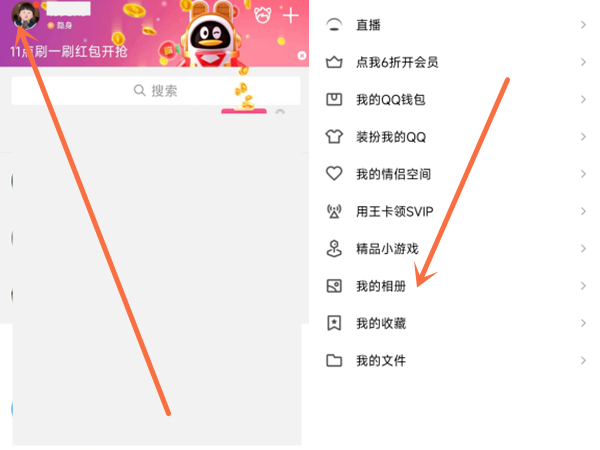Select the 我的文件 folder entry
The height and width of the screenshot is (450, 600).
pyautogui.click(x=455, y=360)
